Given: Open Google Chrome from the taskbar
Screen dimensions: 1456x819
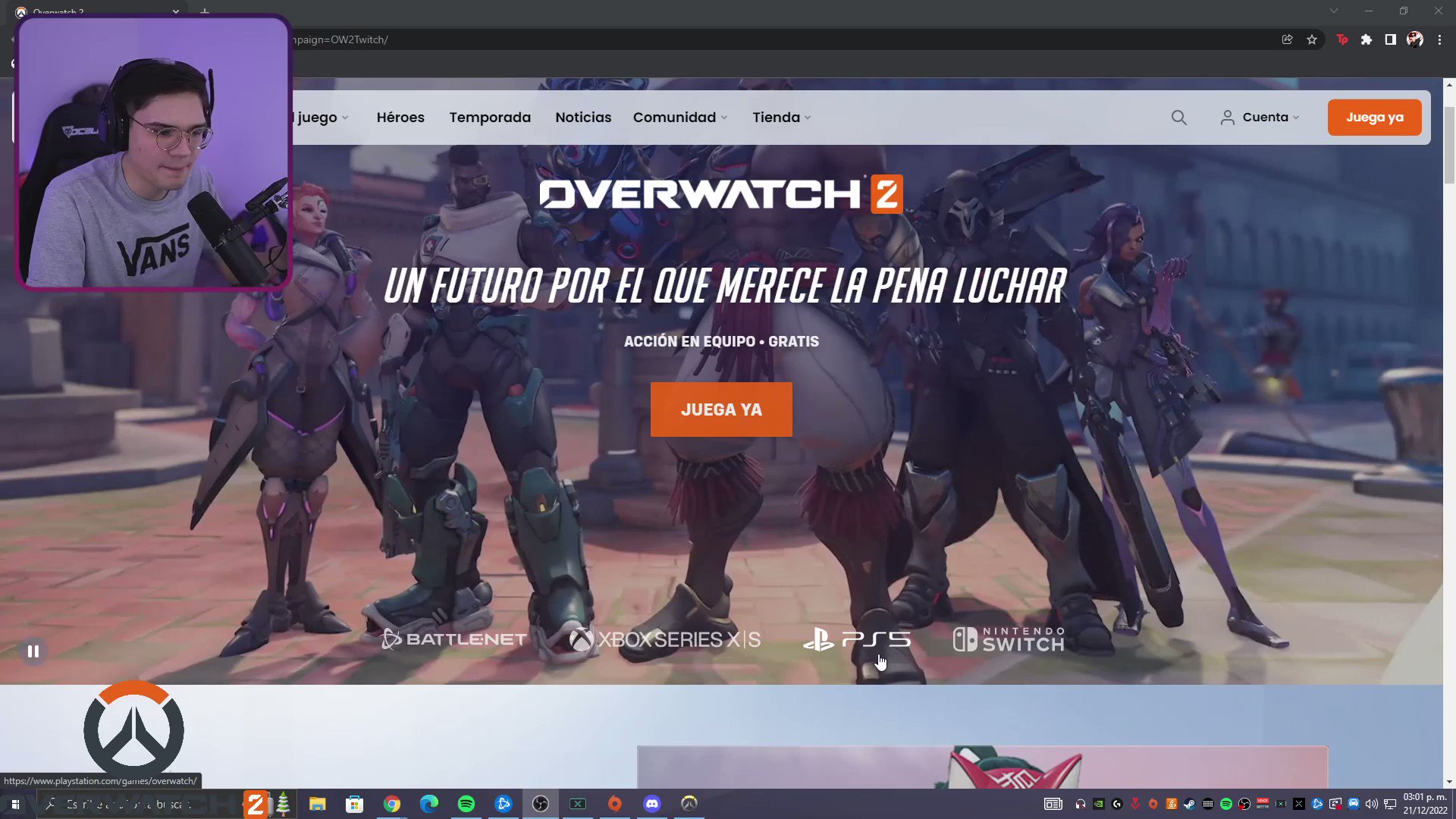Looking at the screenshot, I should click(x=391, y=804).
